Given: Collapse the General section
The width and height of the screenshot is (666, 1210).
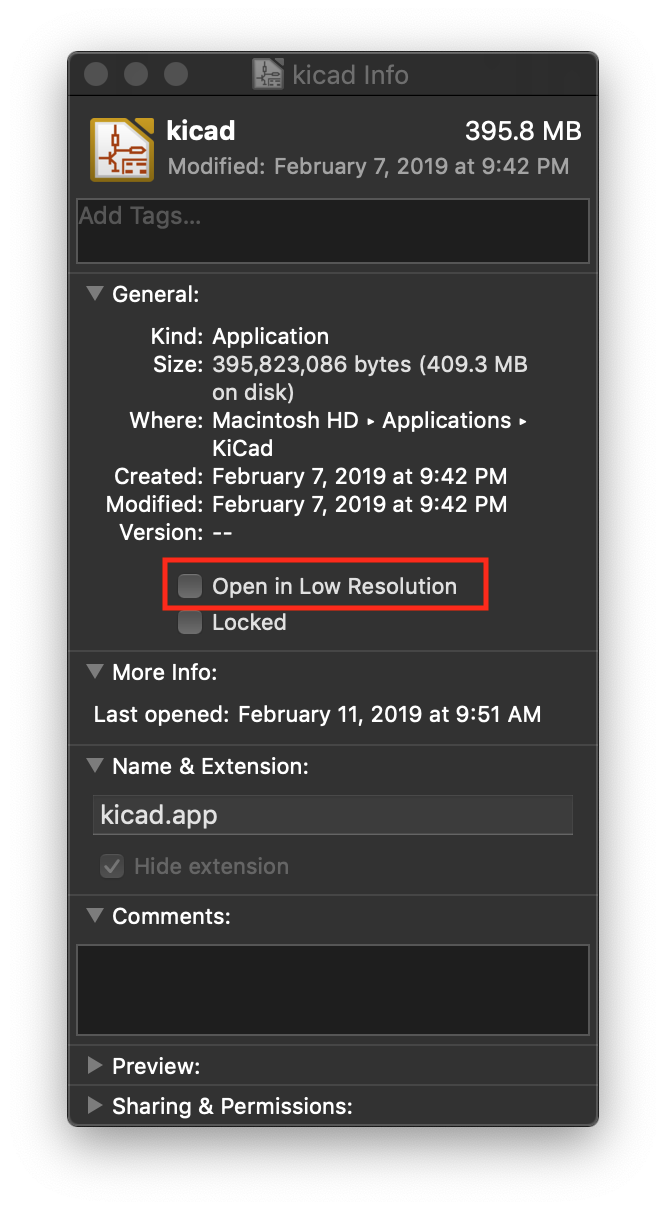Looking at the screenshot, I should coord(95,294).
